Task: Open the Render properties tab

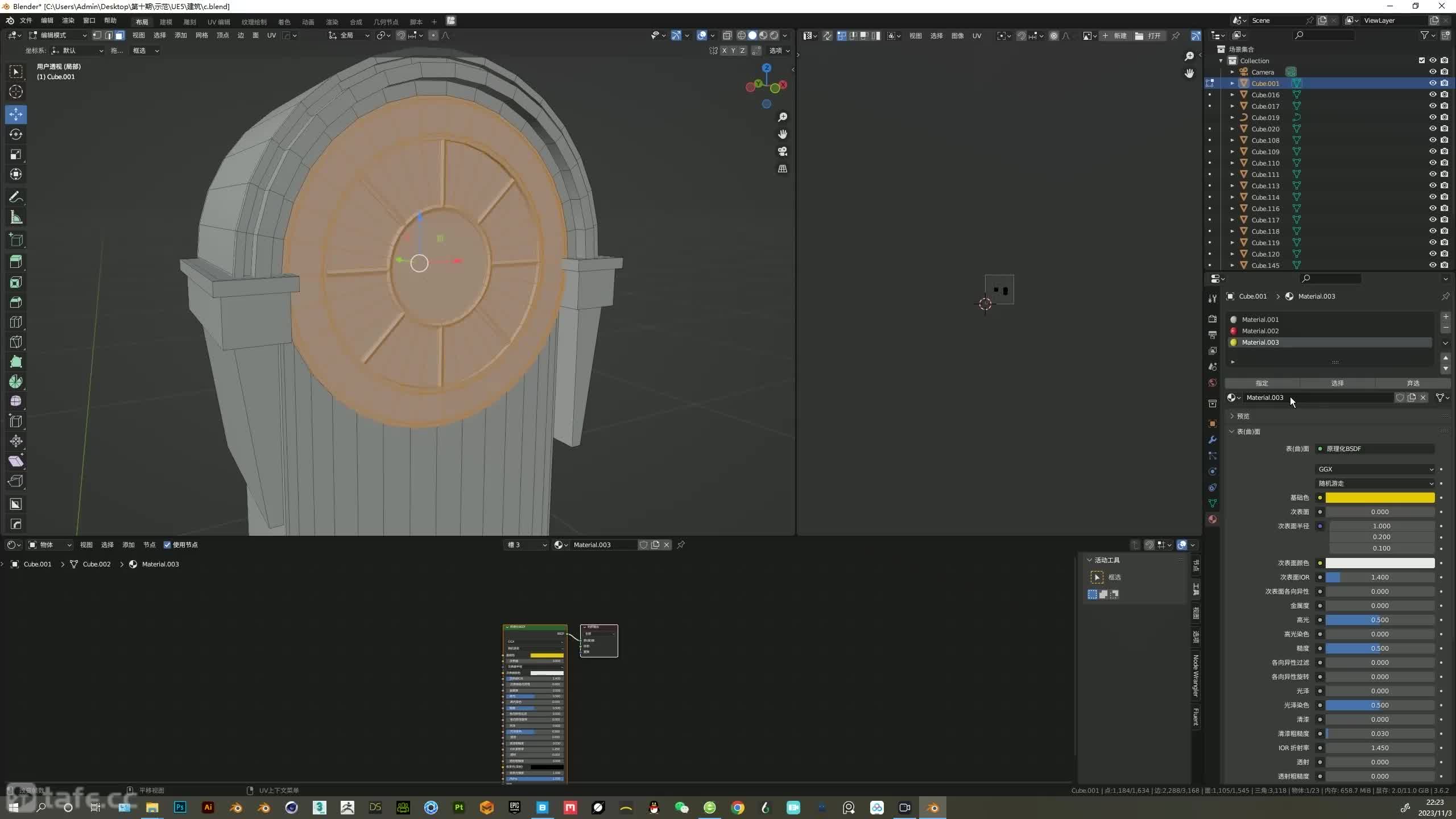Action: (1213, 319)
